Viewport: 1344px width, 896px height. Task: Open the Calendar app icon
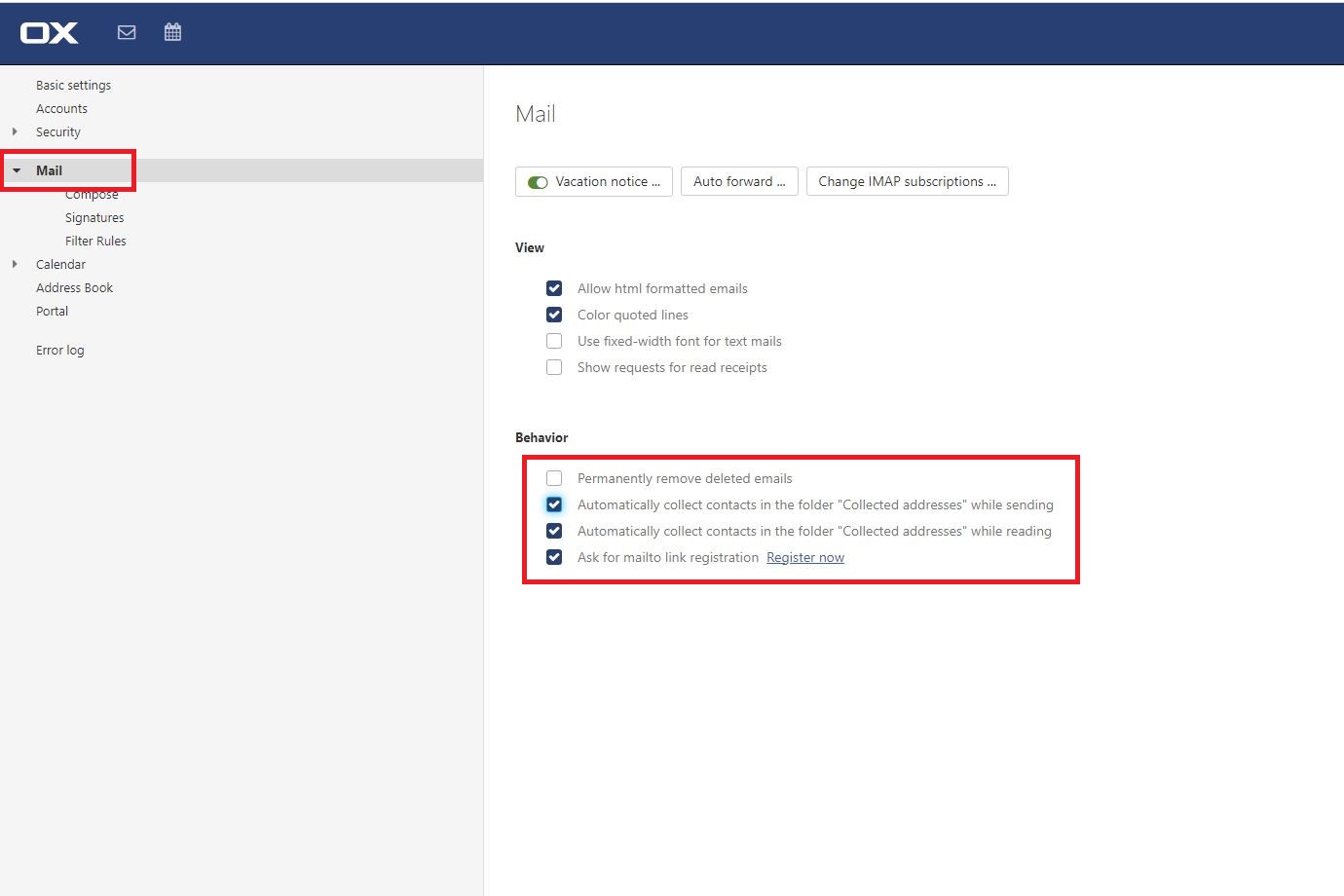172,32
